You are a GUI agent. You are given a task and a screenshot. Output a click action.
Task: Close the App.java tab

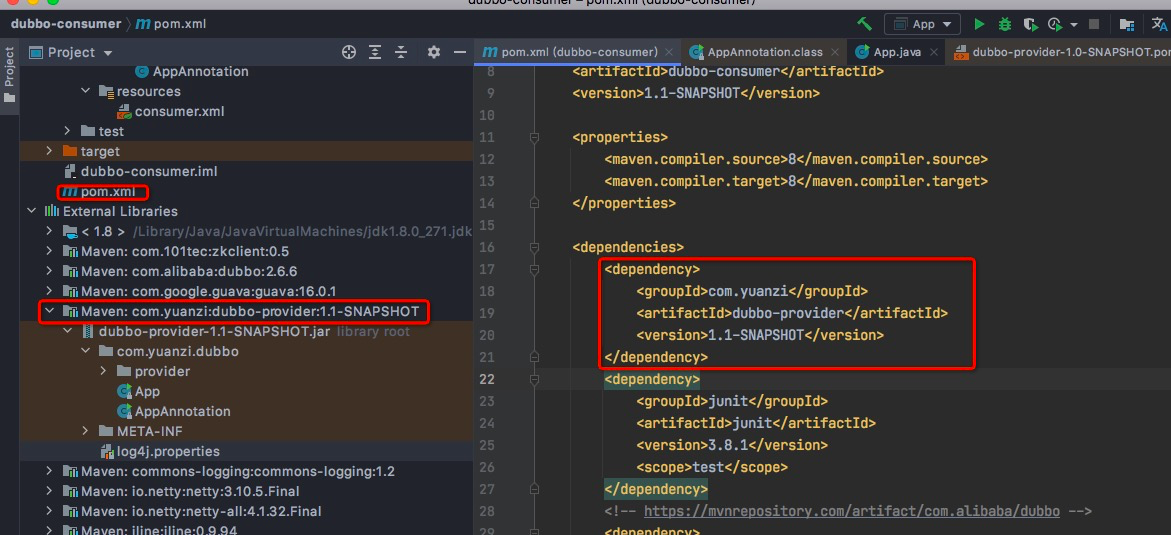pos(932,52)
